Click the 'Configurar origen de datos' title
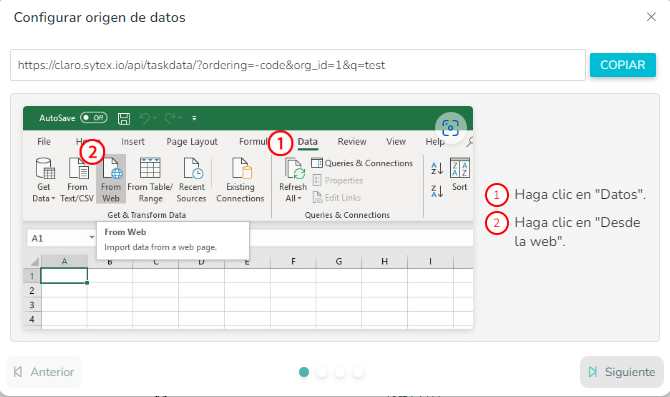Image resolution: width=670 pixels, height=397 pixels. point(100,18)
